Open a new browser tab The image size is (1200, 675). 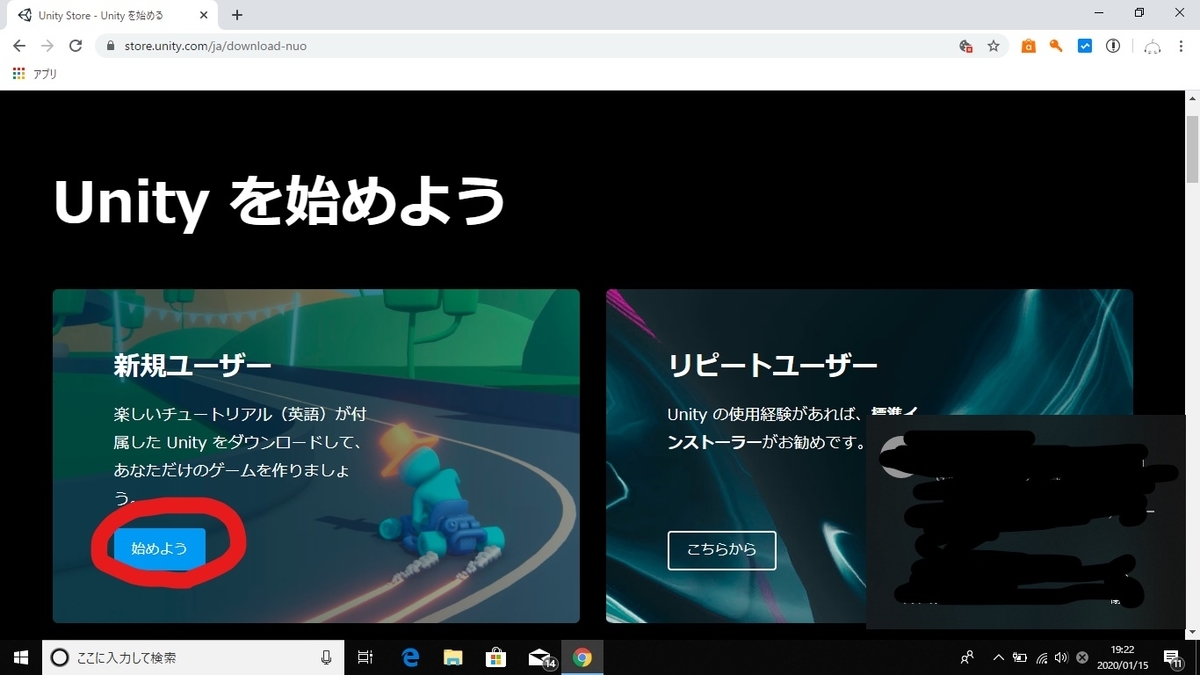(x=237, y=15)
